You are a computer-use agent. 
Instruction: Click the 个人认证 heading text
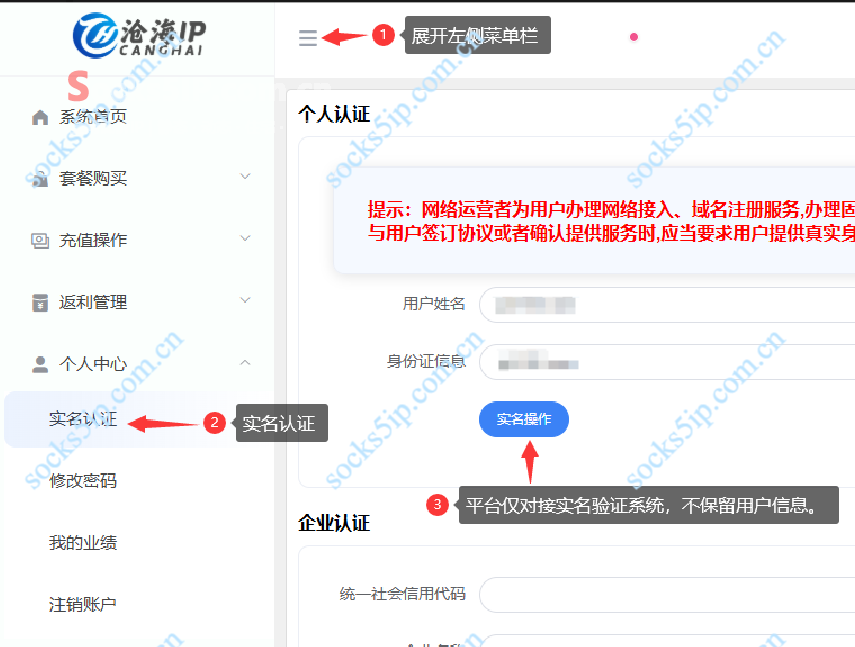(334, 114)
